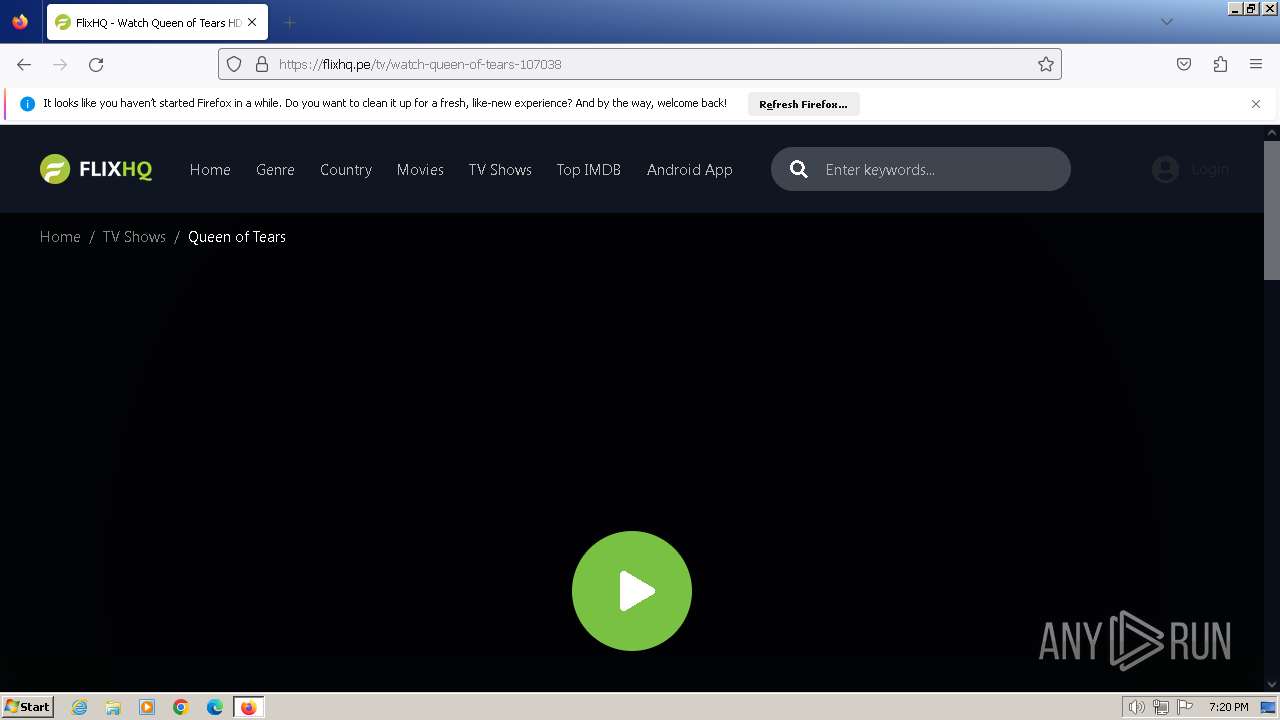Open the tracking protection shield icon

[x=234, y=64]
